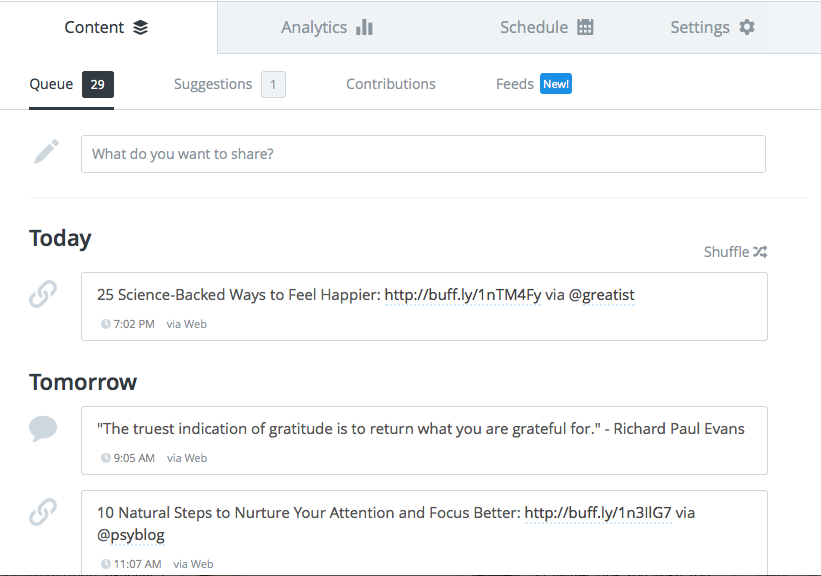The height and width of the screenshot is (576, 821).
Task: Click the stack icon on the Content tab
Action: (141, 27)
